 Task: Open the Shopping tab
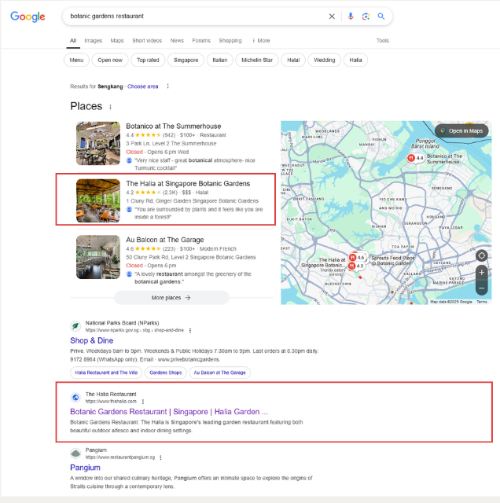click(x=230, y=41)
